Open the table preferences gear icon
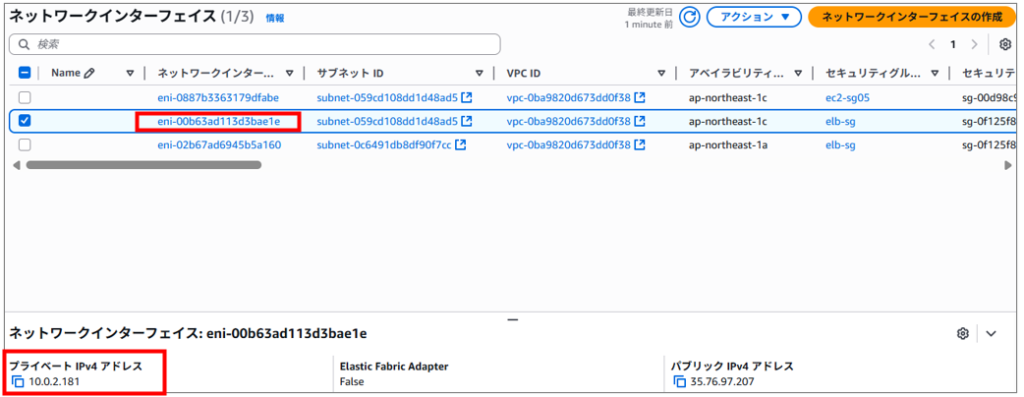The height and width of the screenshot is (397, 1024). (x=1006, y=44)
